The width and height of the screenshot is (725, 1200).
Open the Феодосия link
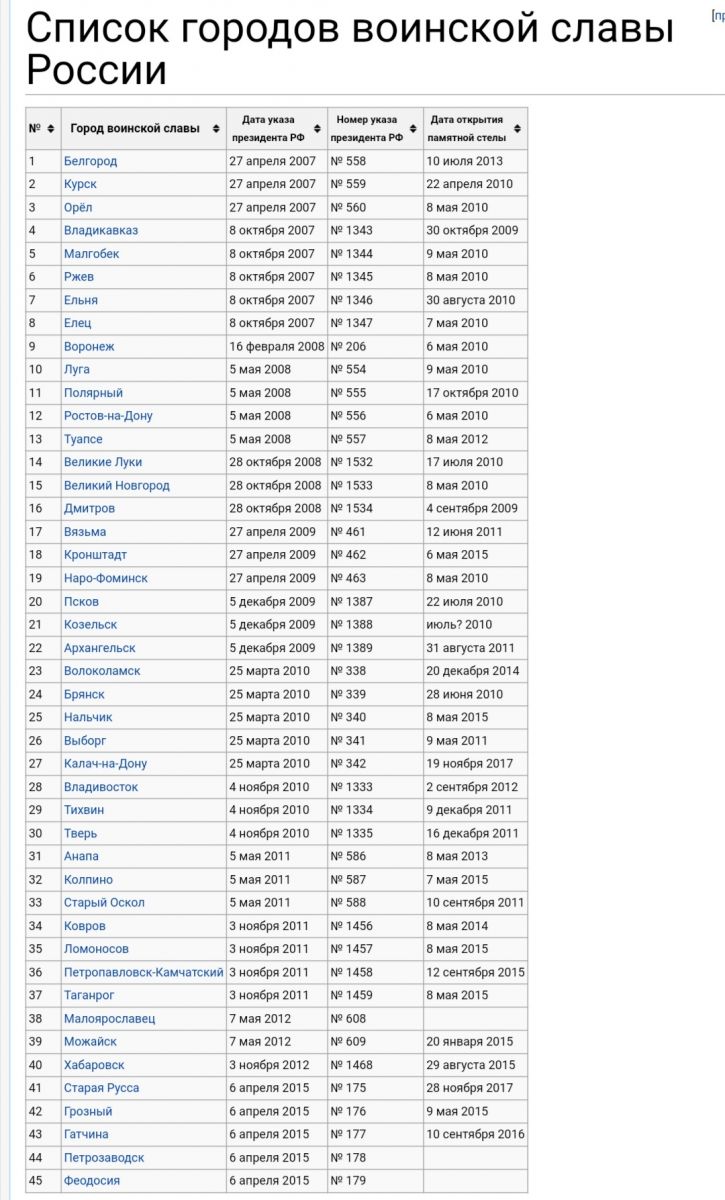click(92, 1181)
